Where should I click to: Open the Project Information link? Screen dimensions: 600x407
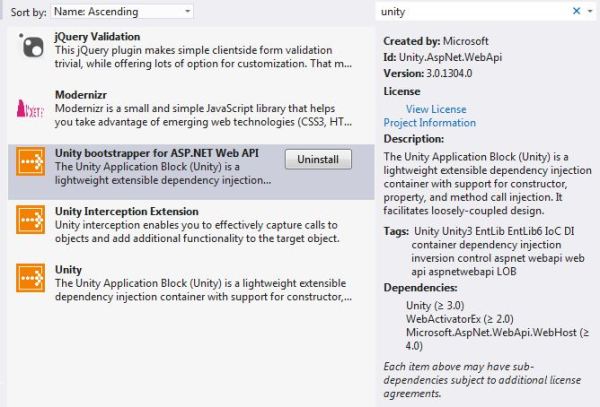pyautogui.click(x=429, y=123)
